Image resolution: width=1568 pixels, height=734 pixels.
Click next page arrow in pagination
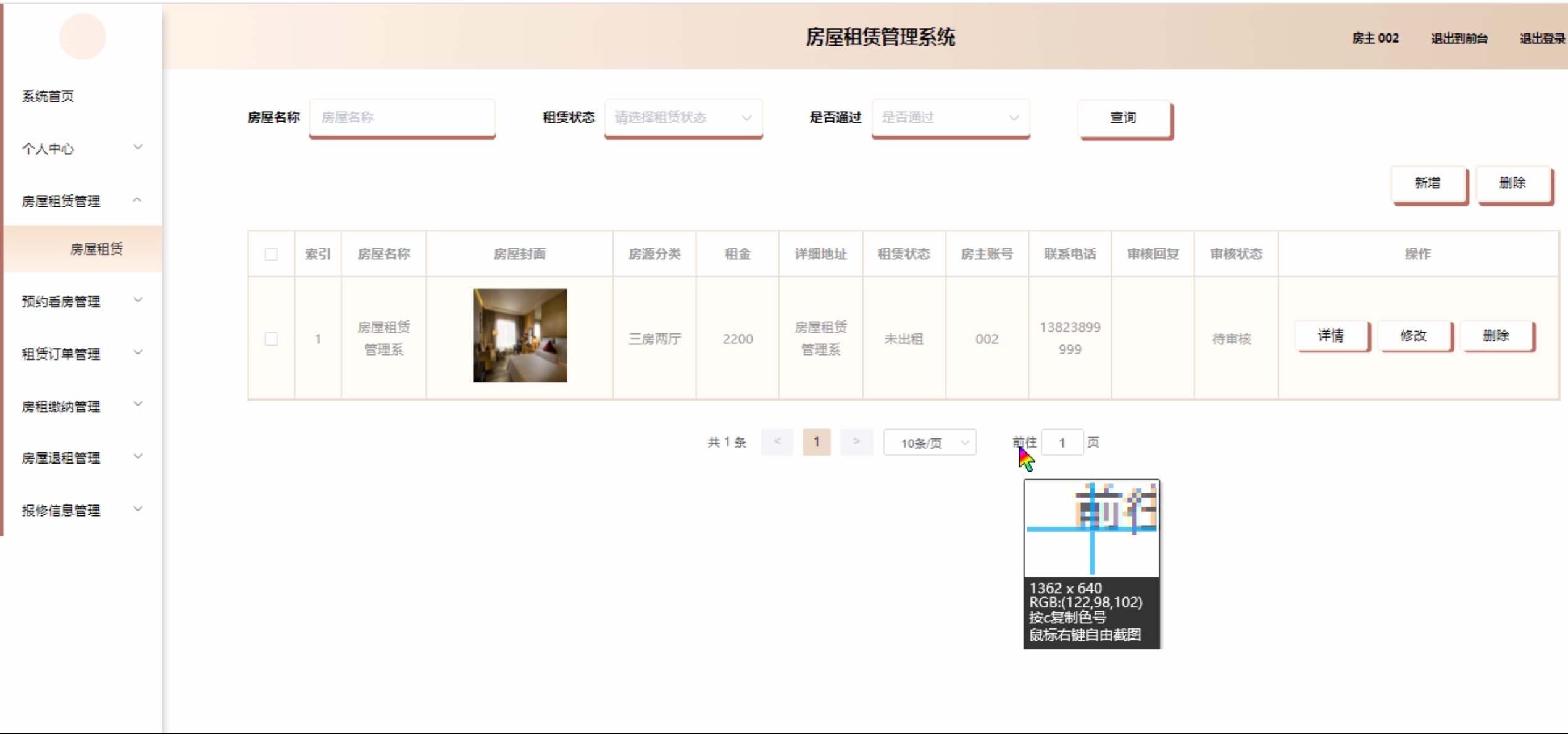[856, 442]
